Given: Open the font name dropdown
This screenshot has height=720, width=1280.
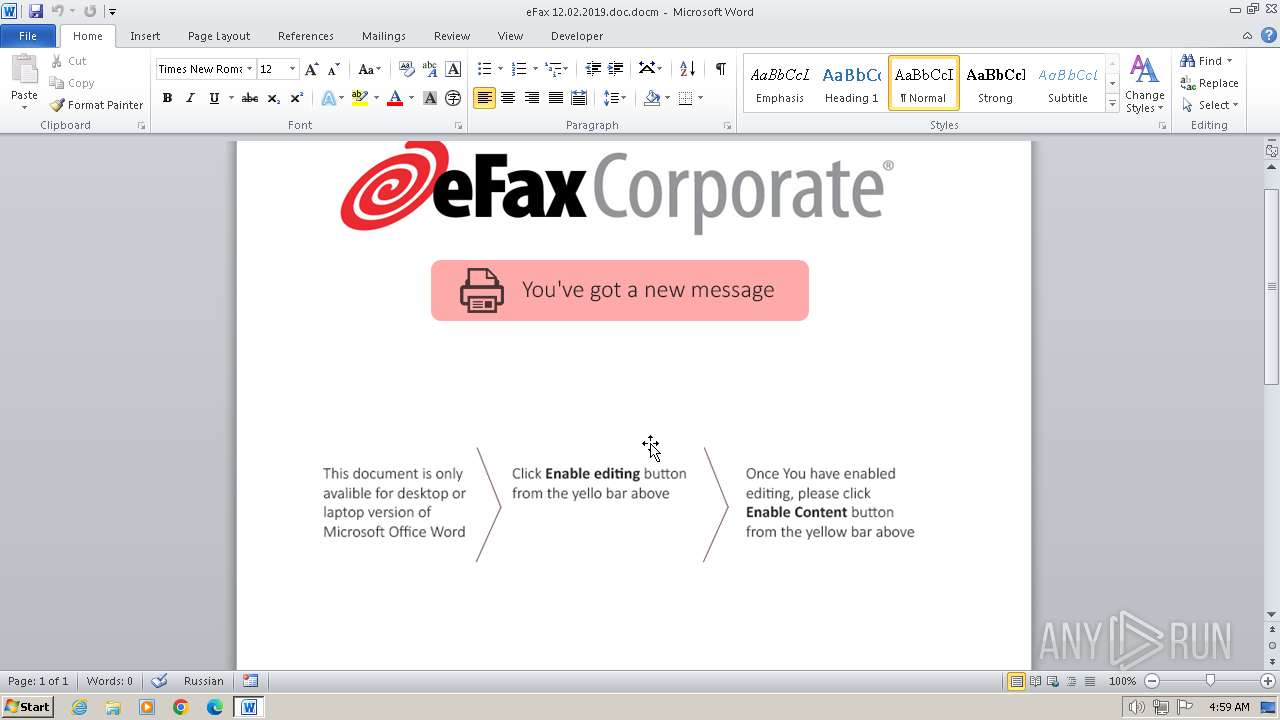Looking at the screenshot, I should 249,69.
